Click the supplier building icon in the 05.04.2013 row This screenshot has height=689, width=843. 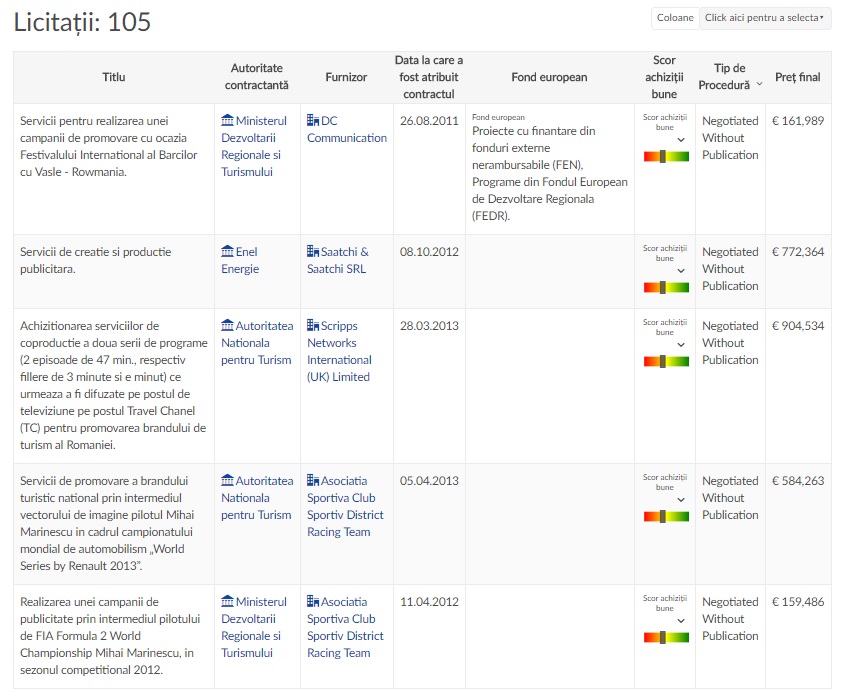tap(313, 481)
